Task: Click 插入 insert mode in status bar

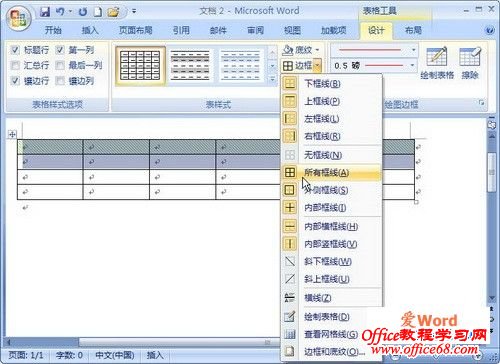Action: [x=155, y=355]
